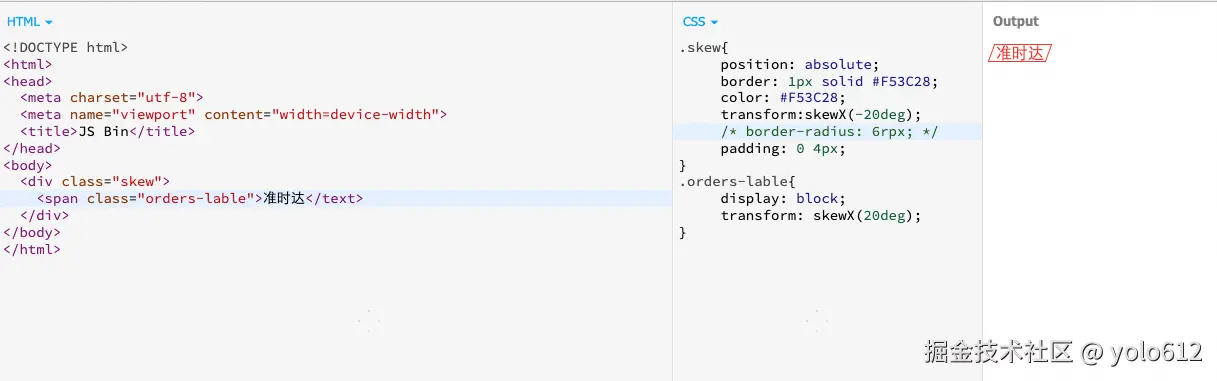The height and width of the screenshot is (381, 1217).
Task: Click the '<body>' opening tag line
Action: 28,165
